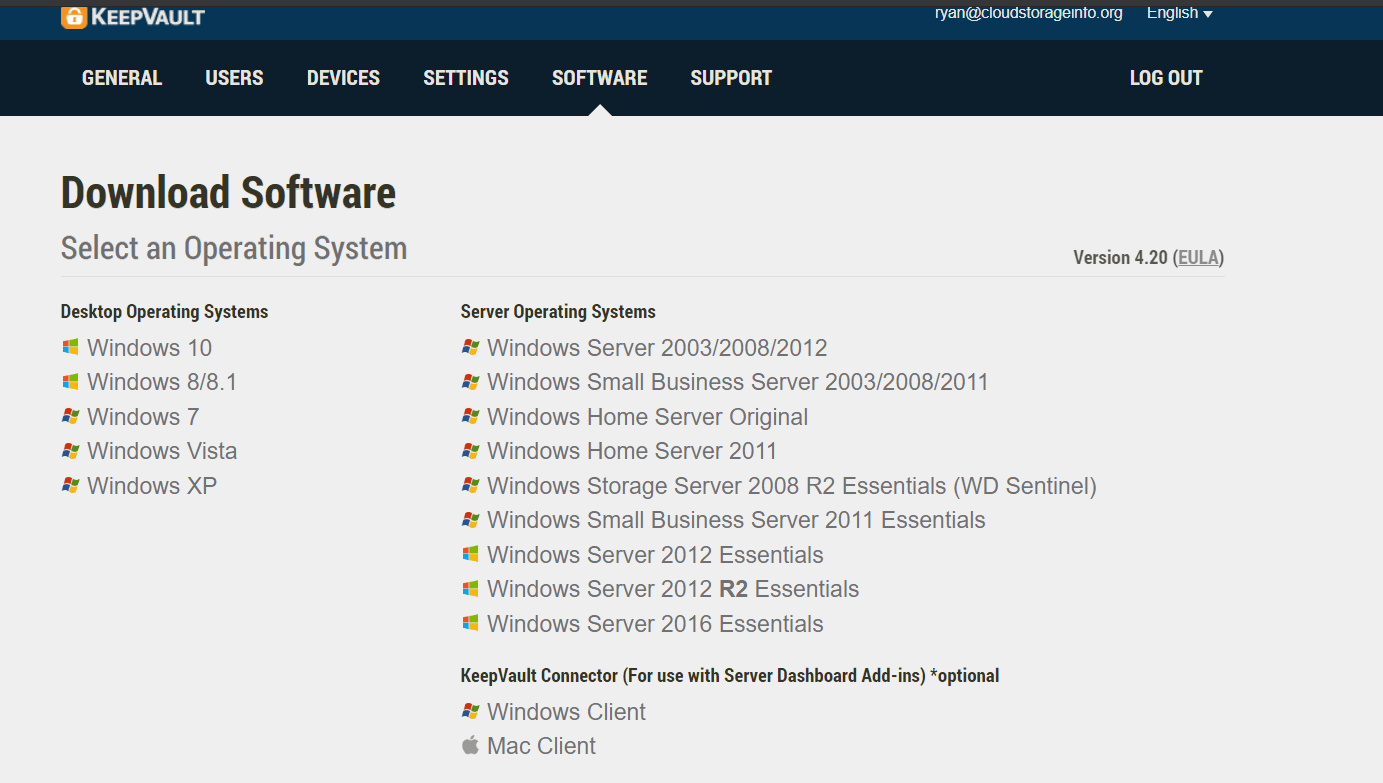
Task: Click the ryan@cloudstorageinfo.org account email
Action: (x=1029, y=13)
